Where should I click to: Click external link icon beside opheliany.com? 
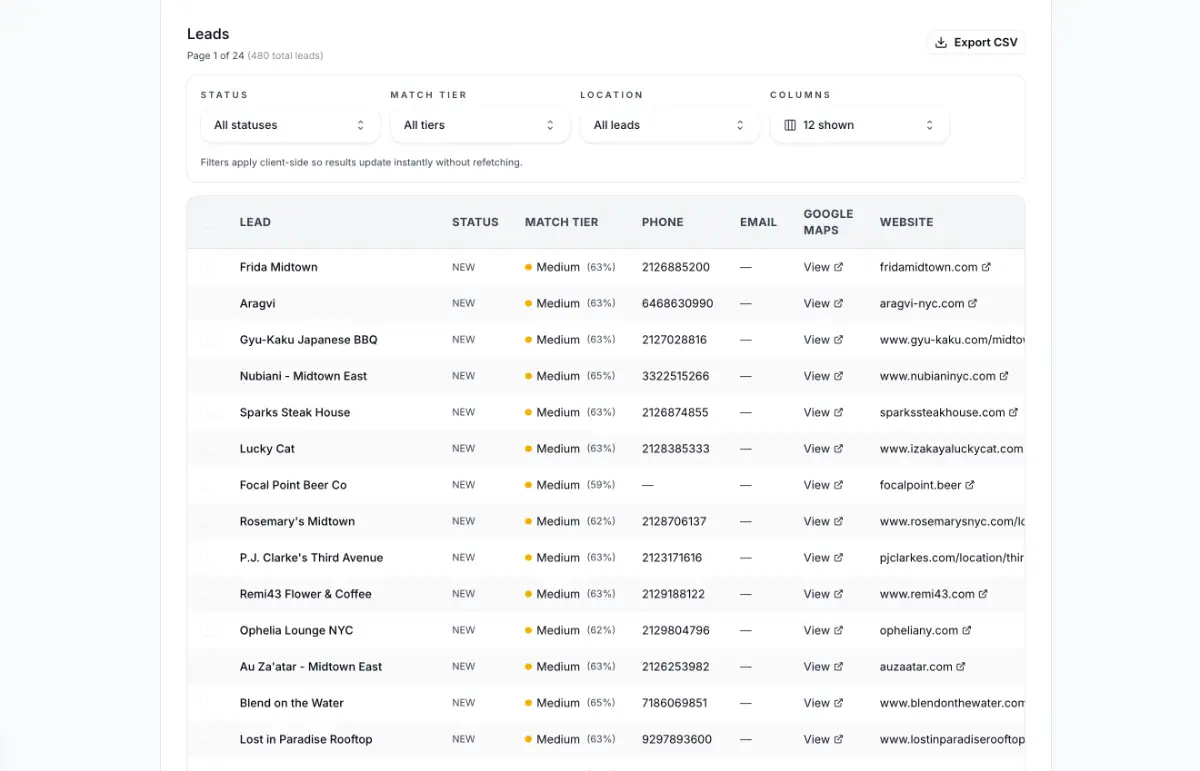[x=967, y=630]
